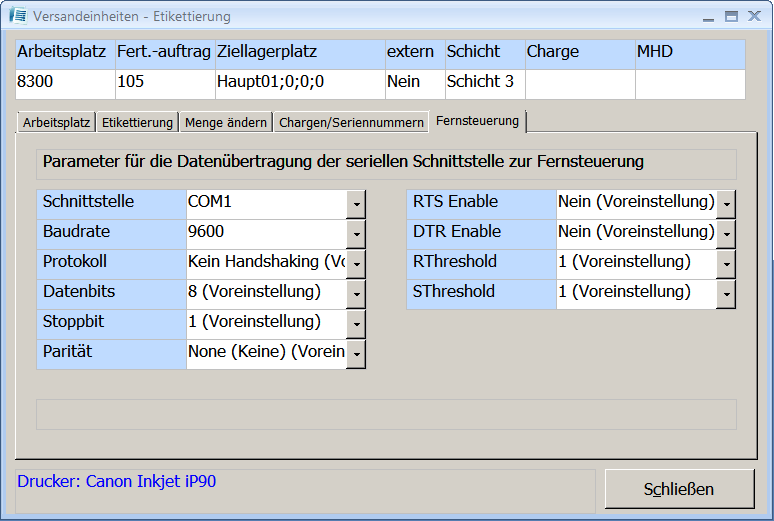Screen dimensions: 774x521
Task: Expand the Baudrate 9600 dropdown
Action: coord(356,234)
